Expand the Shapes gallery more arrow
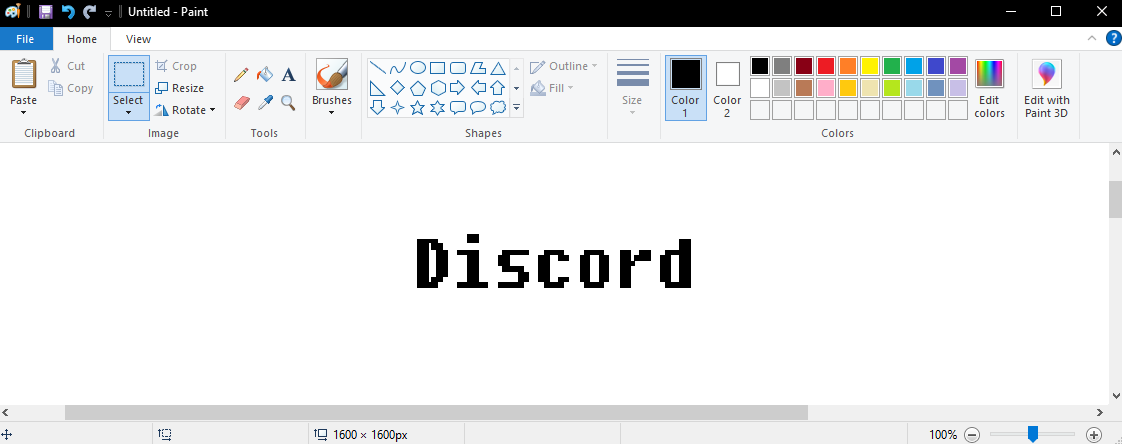 (x=517, y=107)
